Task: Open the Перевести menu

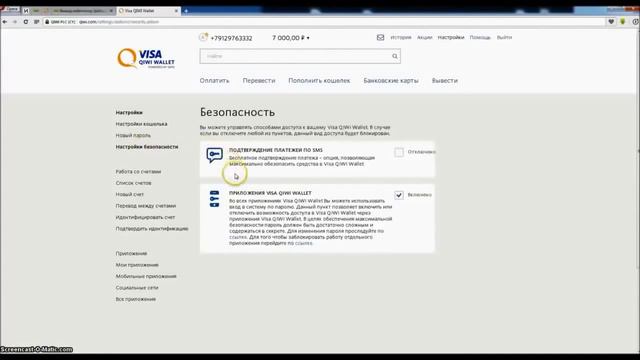Action: pyautogui.click(x=259, y=80)
